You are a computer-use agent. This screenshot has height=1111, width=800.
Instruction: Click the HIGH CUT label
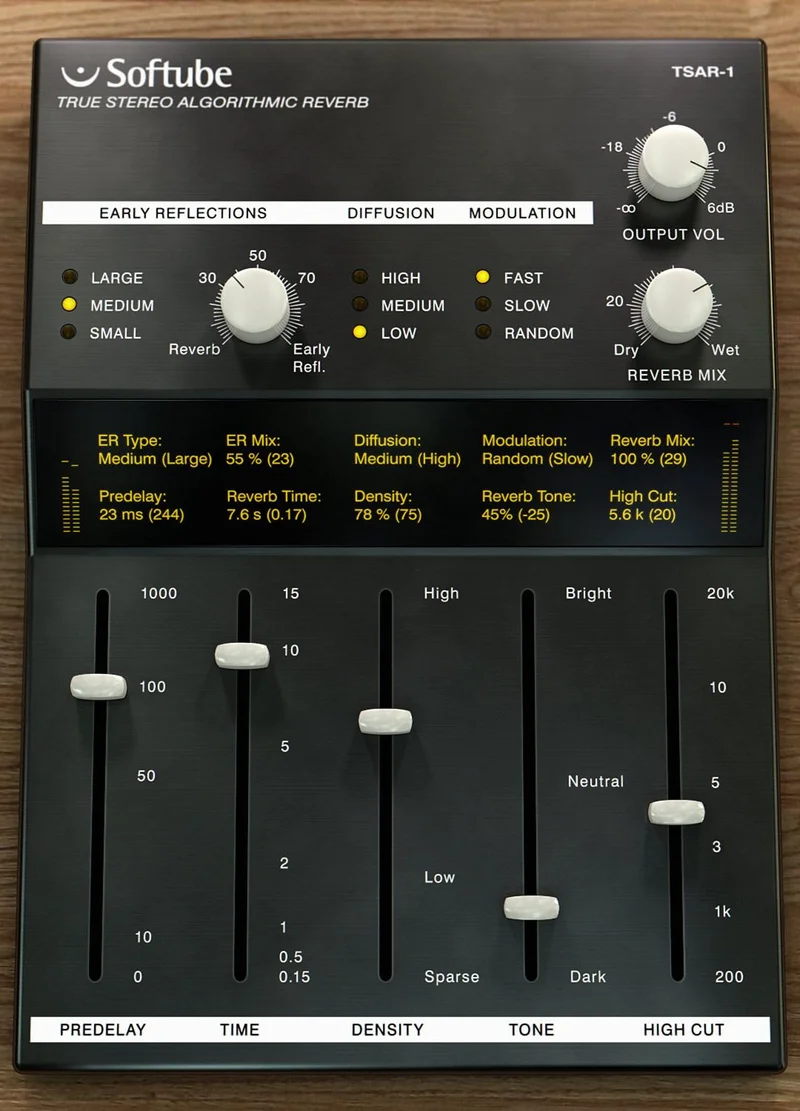point(684,1030)
